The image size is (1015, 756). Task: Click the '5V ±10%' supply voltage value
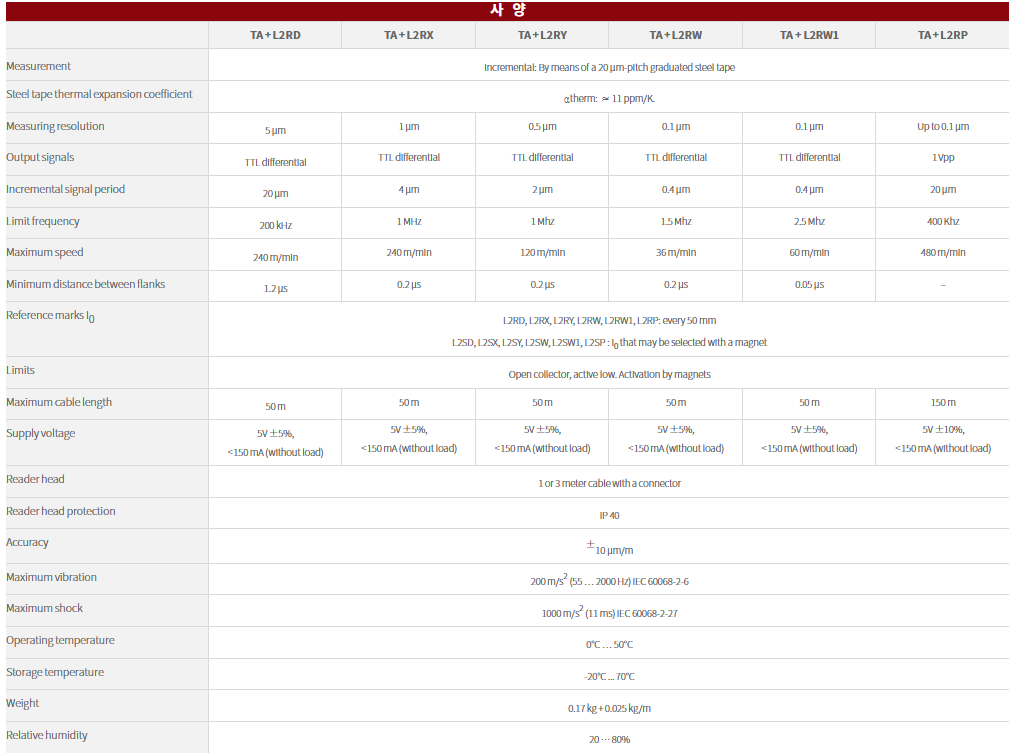click(x=942, y=430)
